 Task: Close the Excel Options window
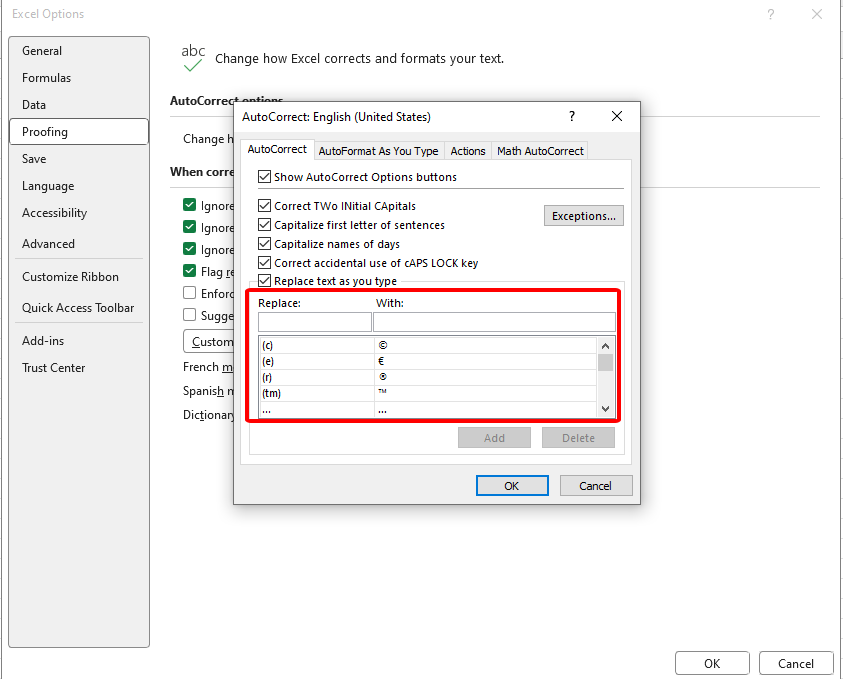817,15
